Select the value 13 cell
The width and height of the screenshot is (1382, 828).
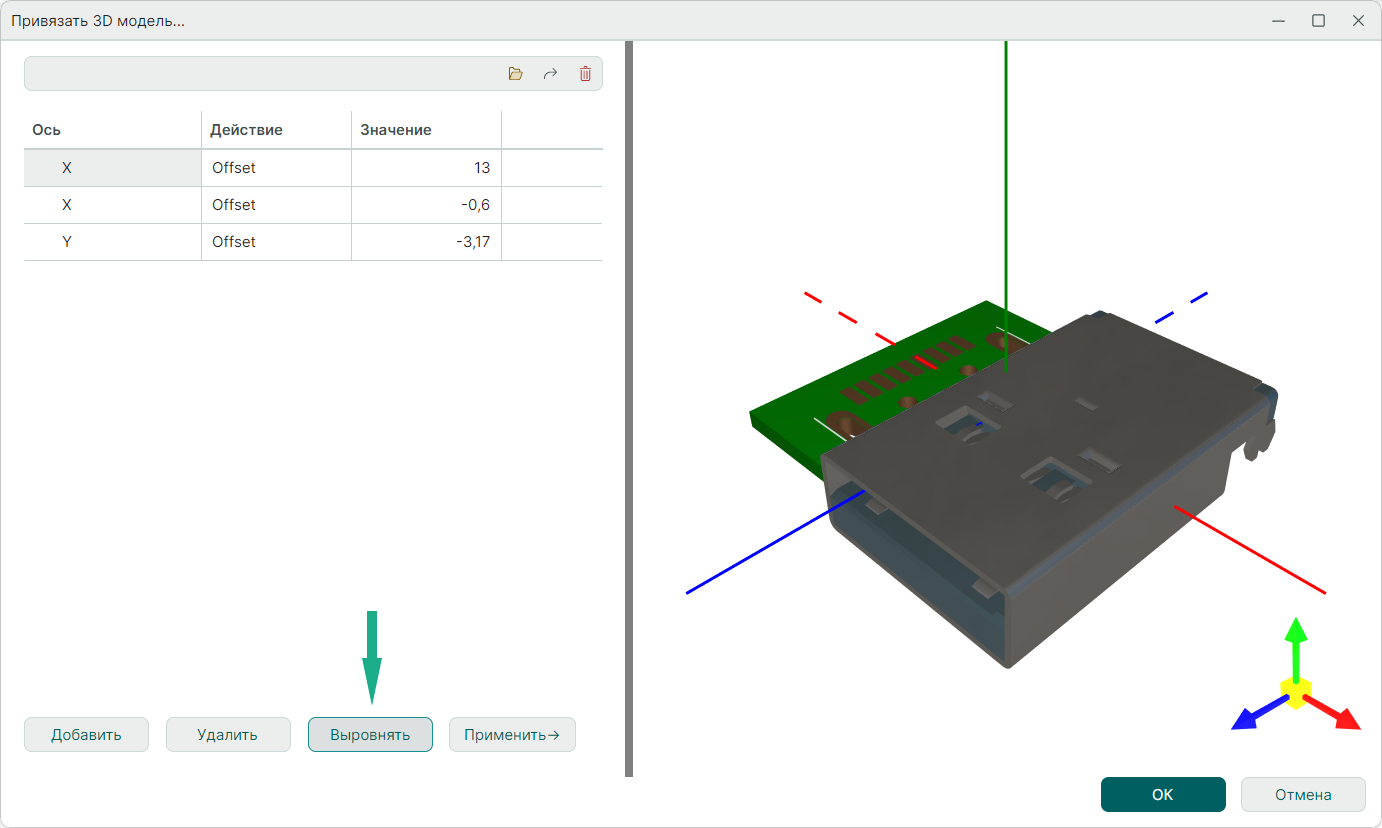coord(426,168)
